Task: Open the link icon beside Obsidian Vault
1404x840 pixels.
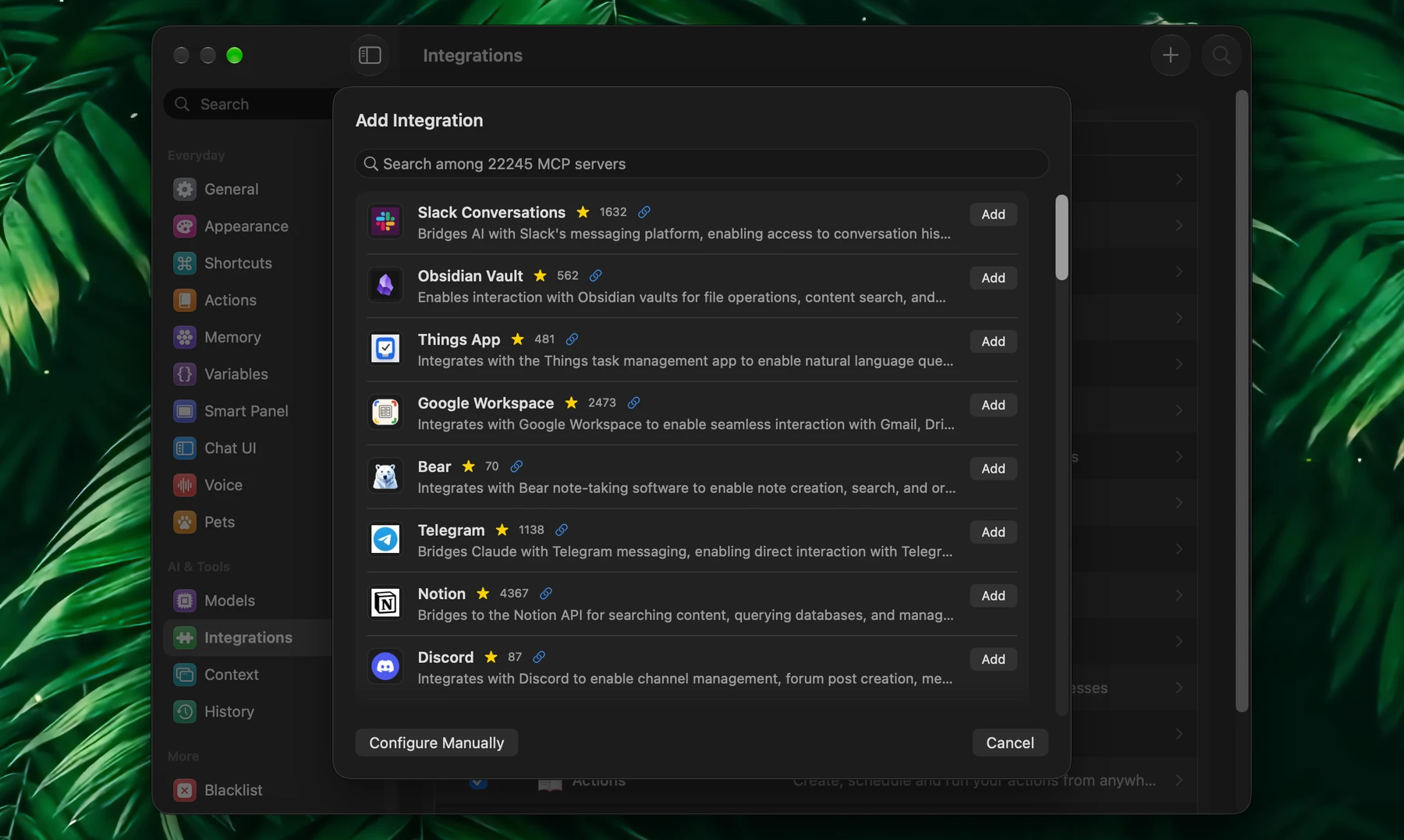Action: click(x=596, y=275)
